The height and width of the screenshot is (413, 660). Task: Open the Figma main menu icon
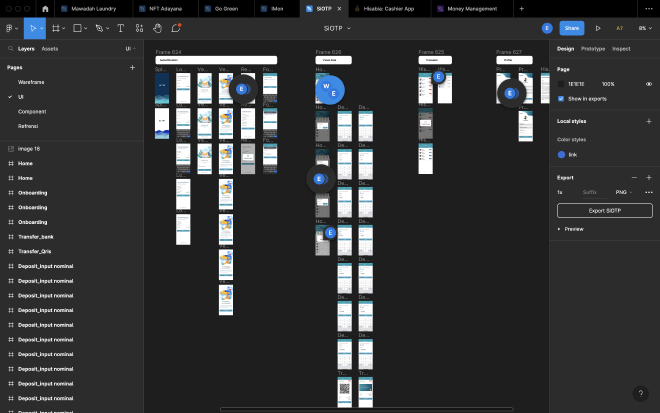(9, 28)
